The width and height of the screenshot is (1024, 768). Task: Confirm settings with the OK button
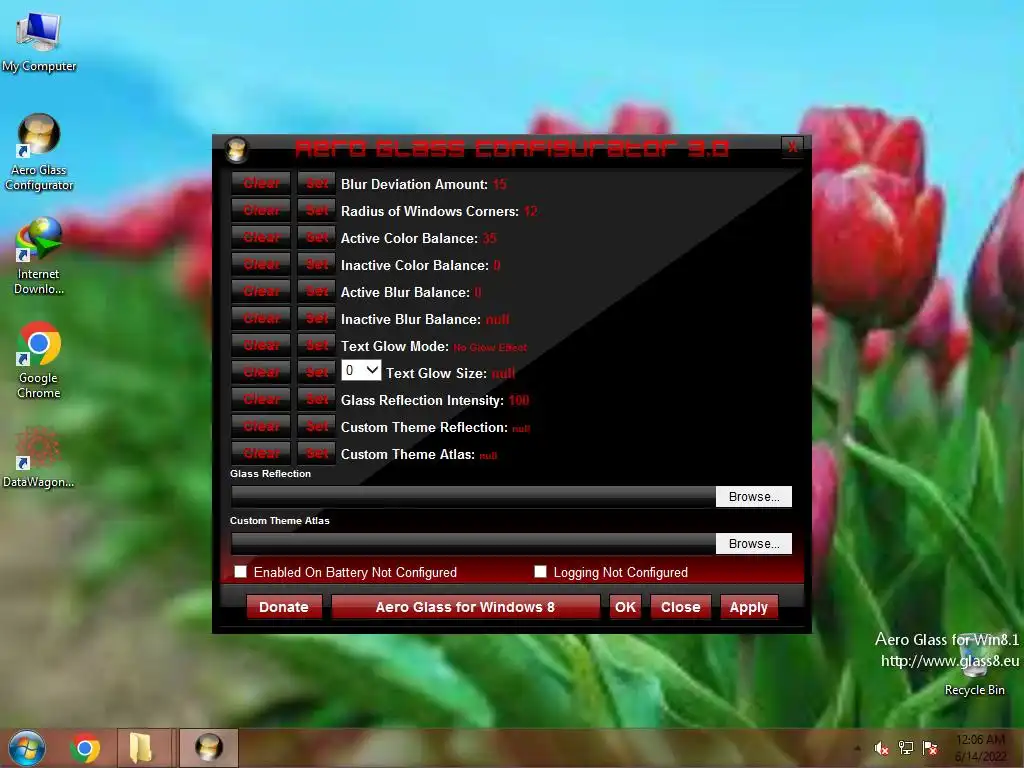(625, 607)
